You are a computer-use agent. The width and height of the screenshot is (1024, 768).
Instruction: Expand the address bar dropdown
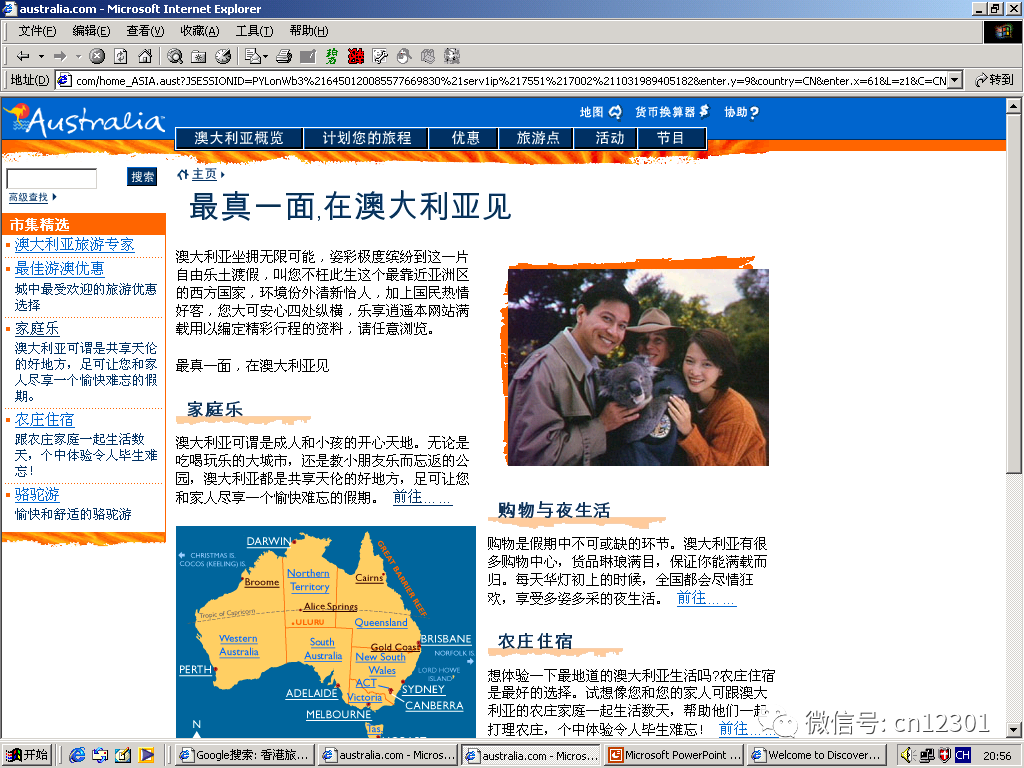[x=955, y=80]
